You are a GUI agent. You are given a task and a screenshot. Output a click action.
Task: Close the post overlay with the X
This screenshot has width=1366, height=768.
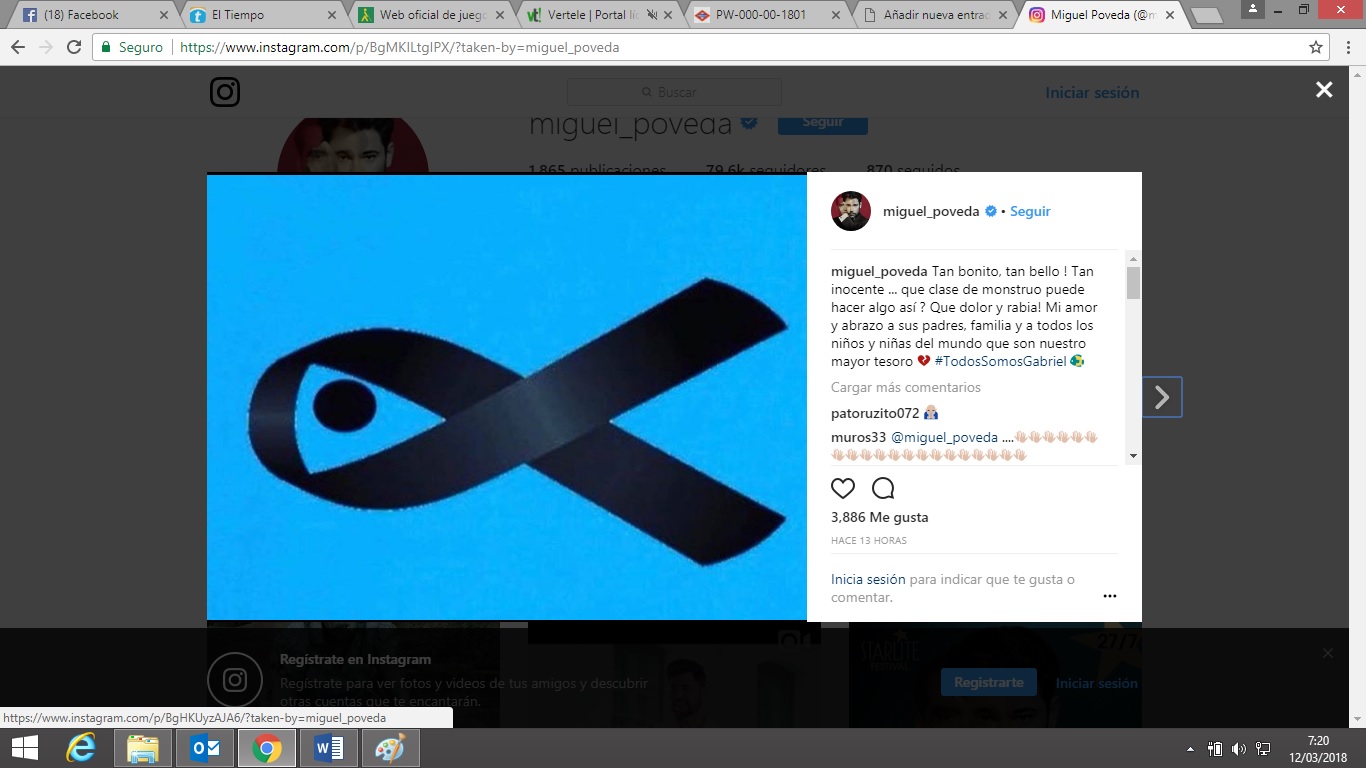pos(1324,90)
